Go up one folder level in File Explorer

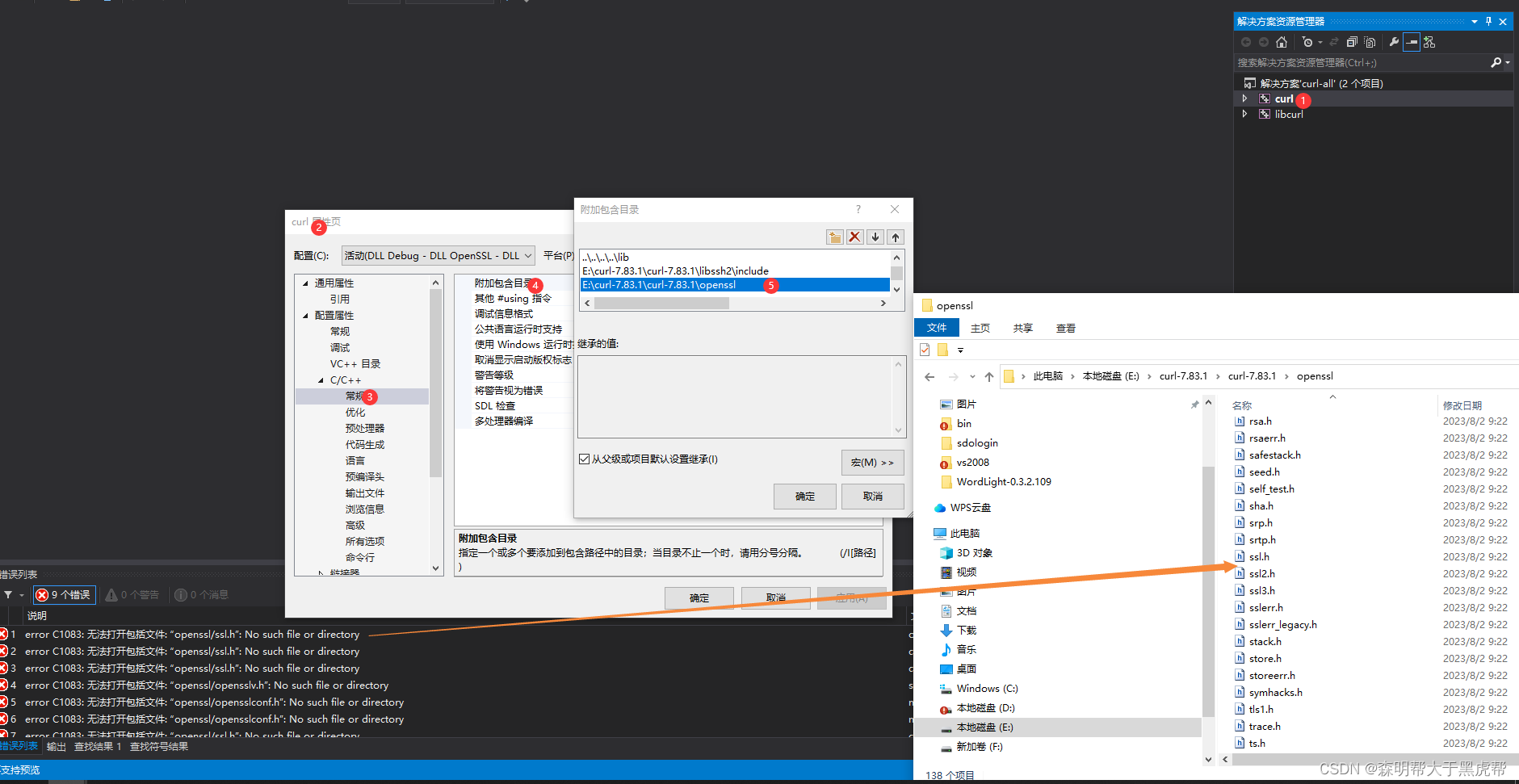tap(989, 376)
